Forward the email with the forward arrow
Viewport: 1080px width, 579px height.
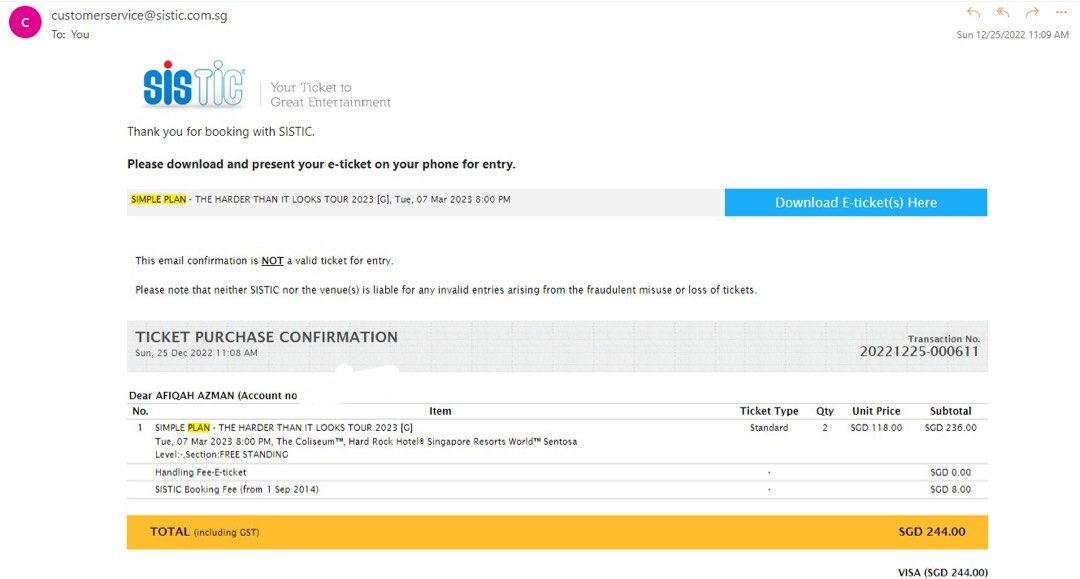(x=1032, y=12)
